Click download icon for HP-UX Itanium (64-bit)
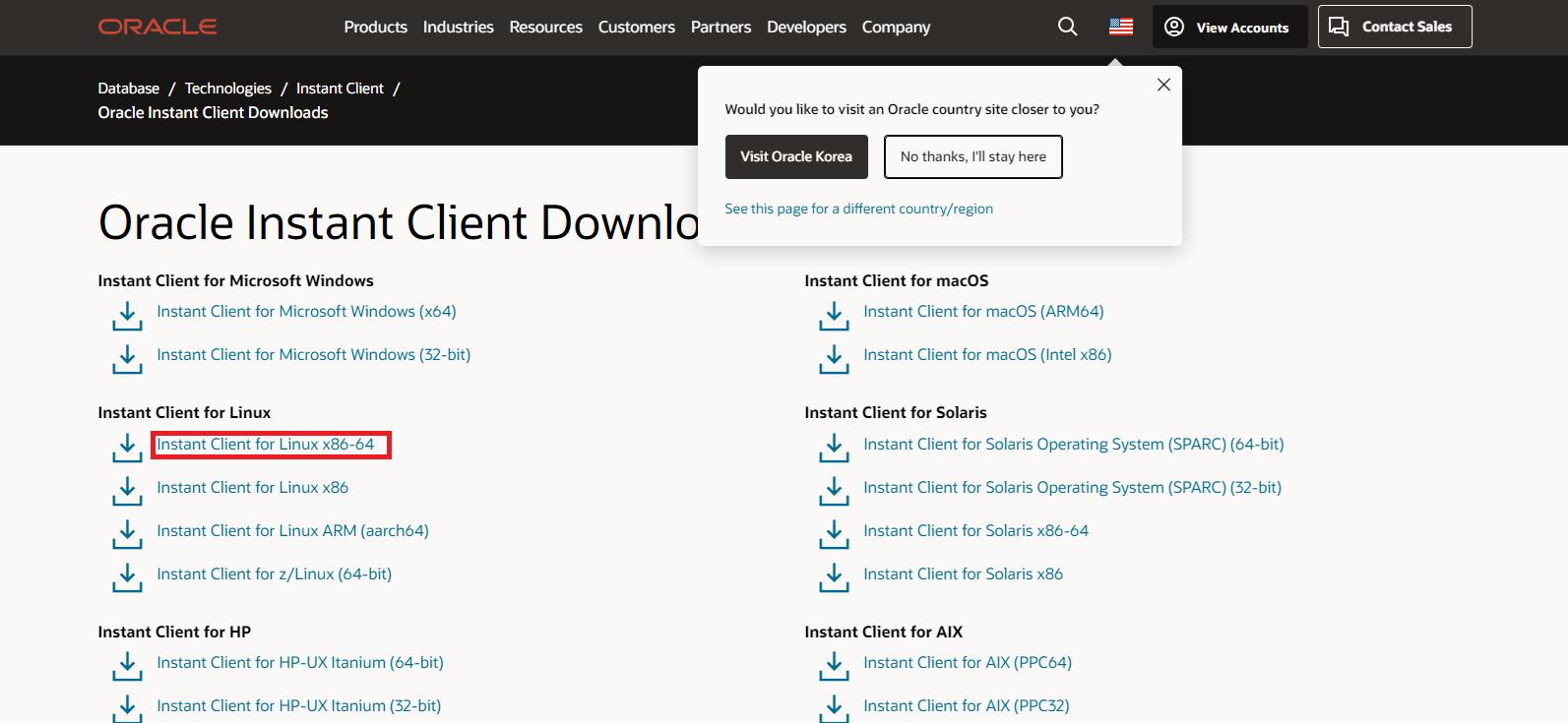The image size is (1568, 723). 127,666
